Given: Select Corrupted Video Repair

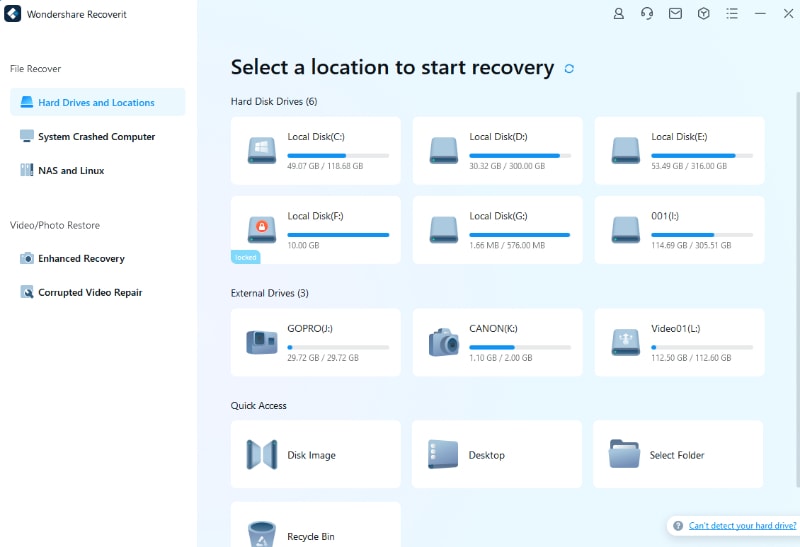Looking at the screenshot, I should coord(90,292).
